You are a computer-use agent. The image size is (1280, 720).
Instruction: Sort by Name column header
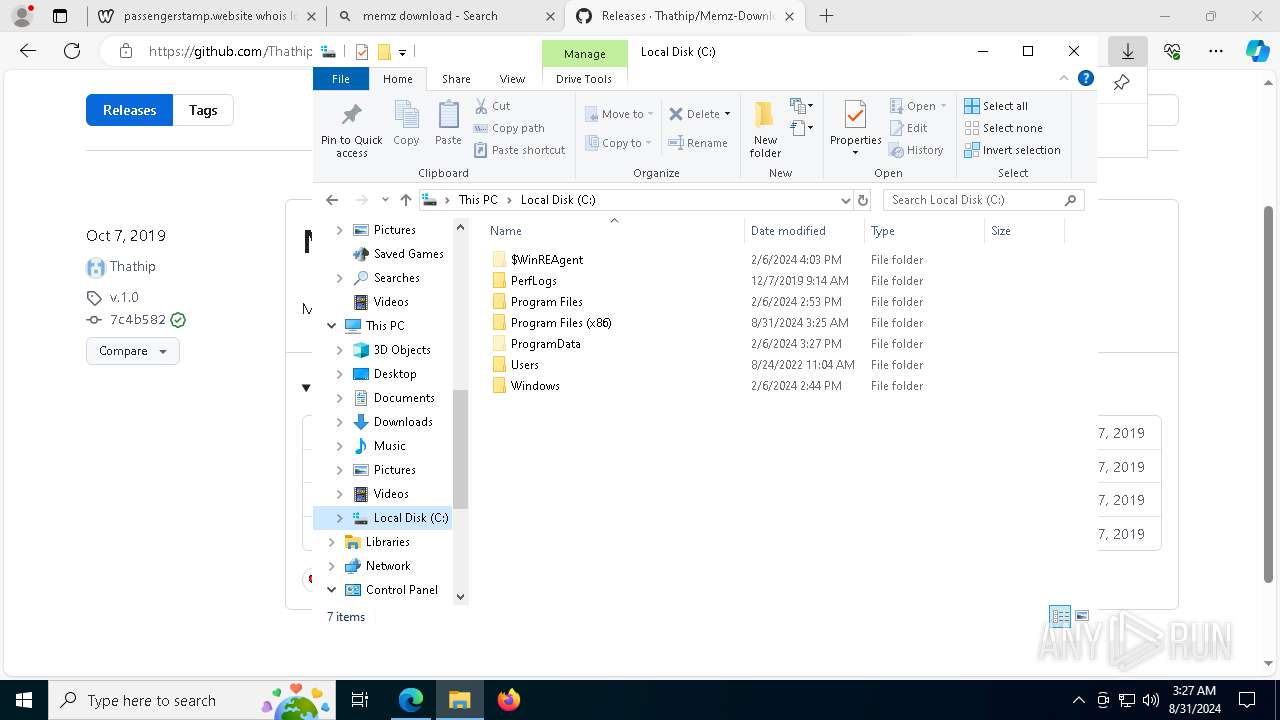(x=614, y=231)
